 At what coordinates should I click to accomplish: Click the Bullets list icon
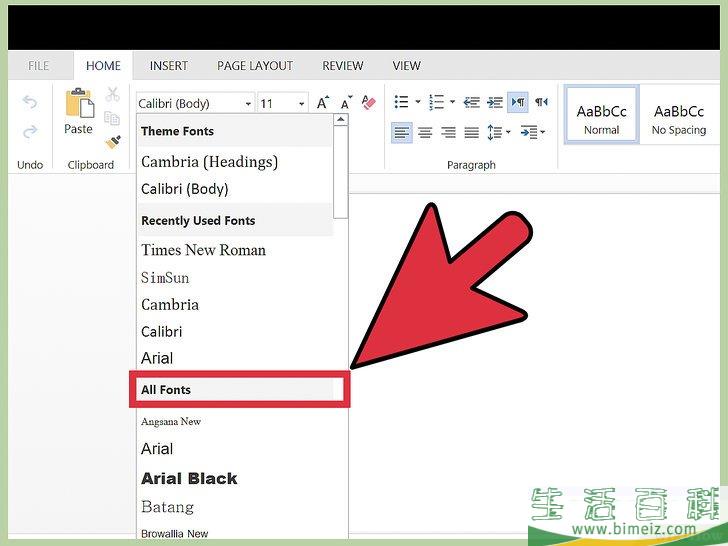401,102
